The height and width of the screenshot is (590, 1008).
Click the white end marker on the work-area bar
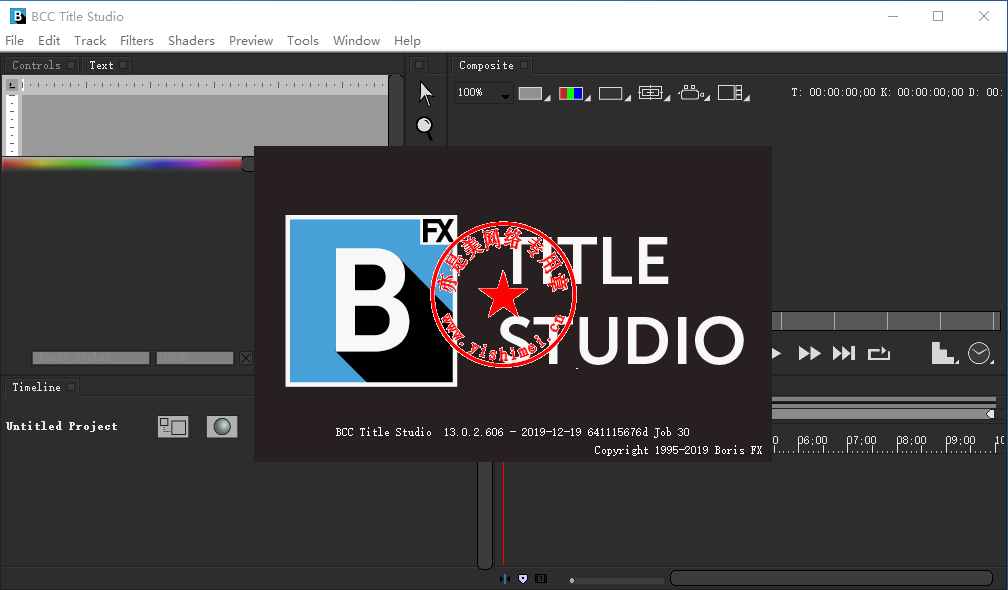point(991,415)
